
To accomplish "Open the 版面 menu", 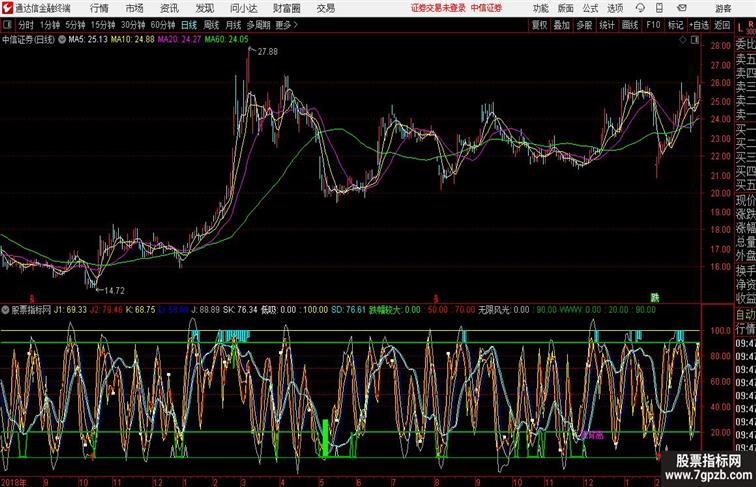I will tap(566, 8).
